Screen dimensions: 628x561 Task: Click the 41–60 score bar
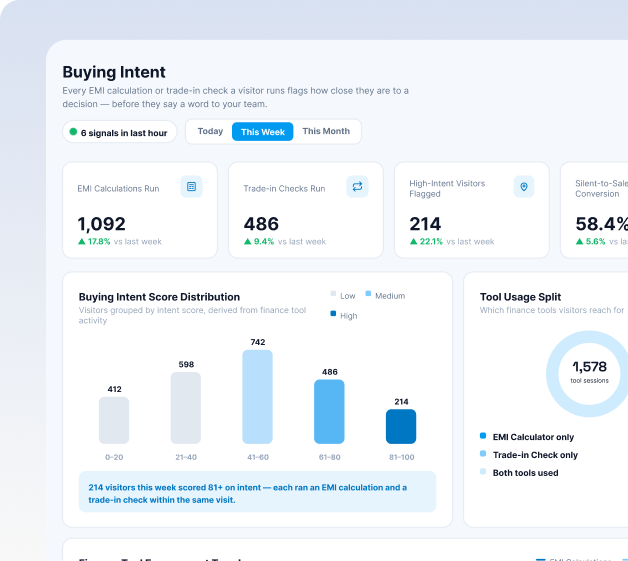(x=258, y=397)
